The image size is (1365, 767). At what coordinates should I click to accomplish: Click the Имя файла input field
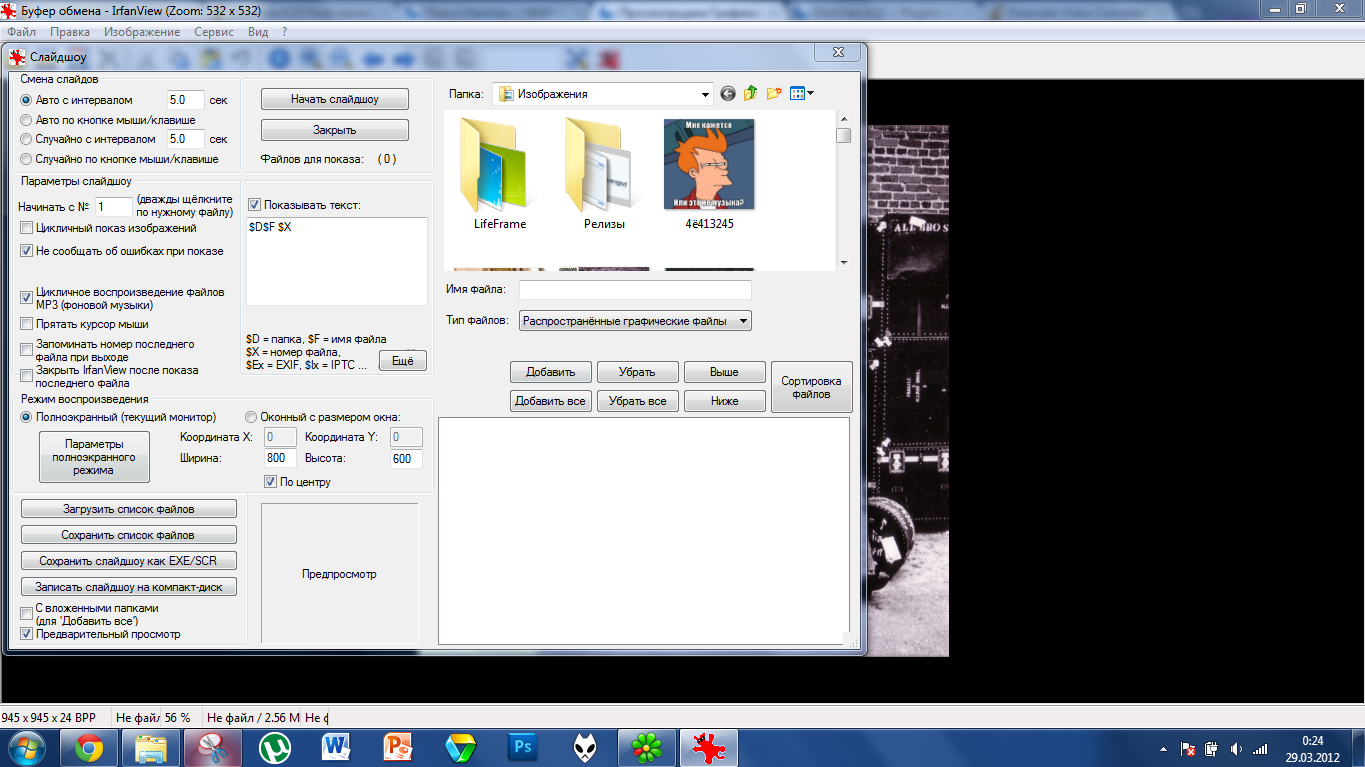click(x=634, y=290)
